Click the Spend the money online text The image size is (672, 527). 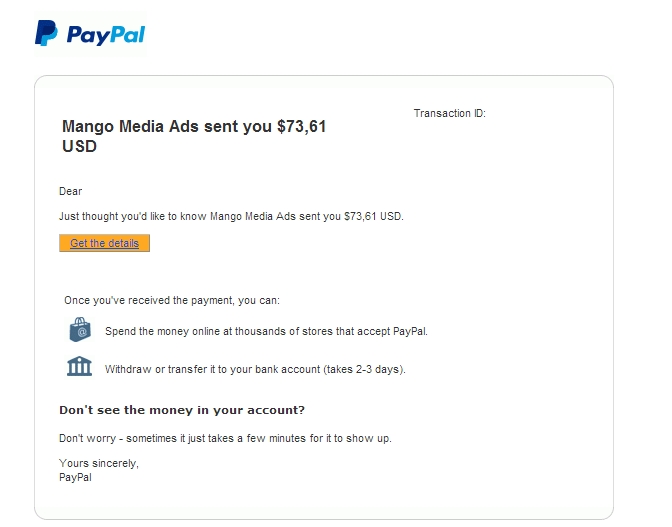tap(267, 331)
